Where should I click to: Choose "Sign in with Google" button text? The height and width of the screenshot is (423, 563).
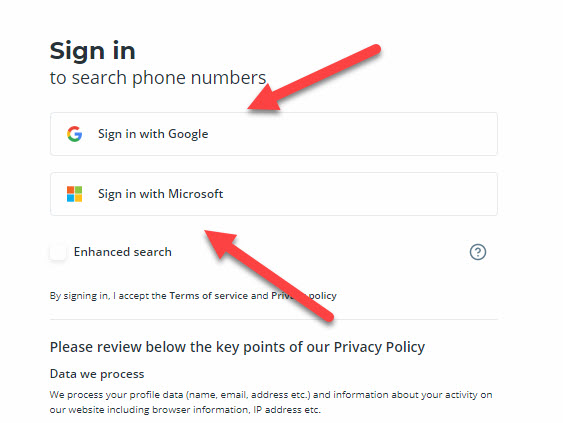(x=153, y=134)
